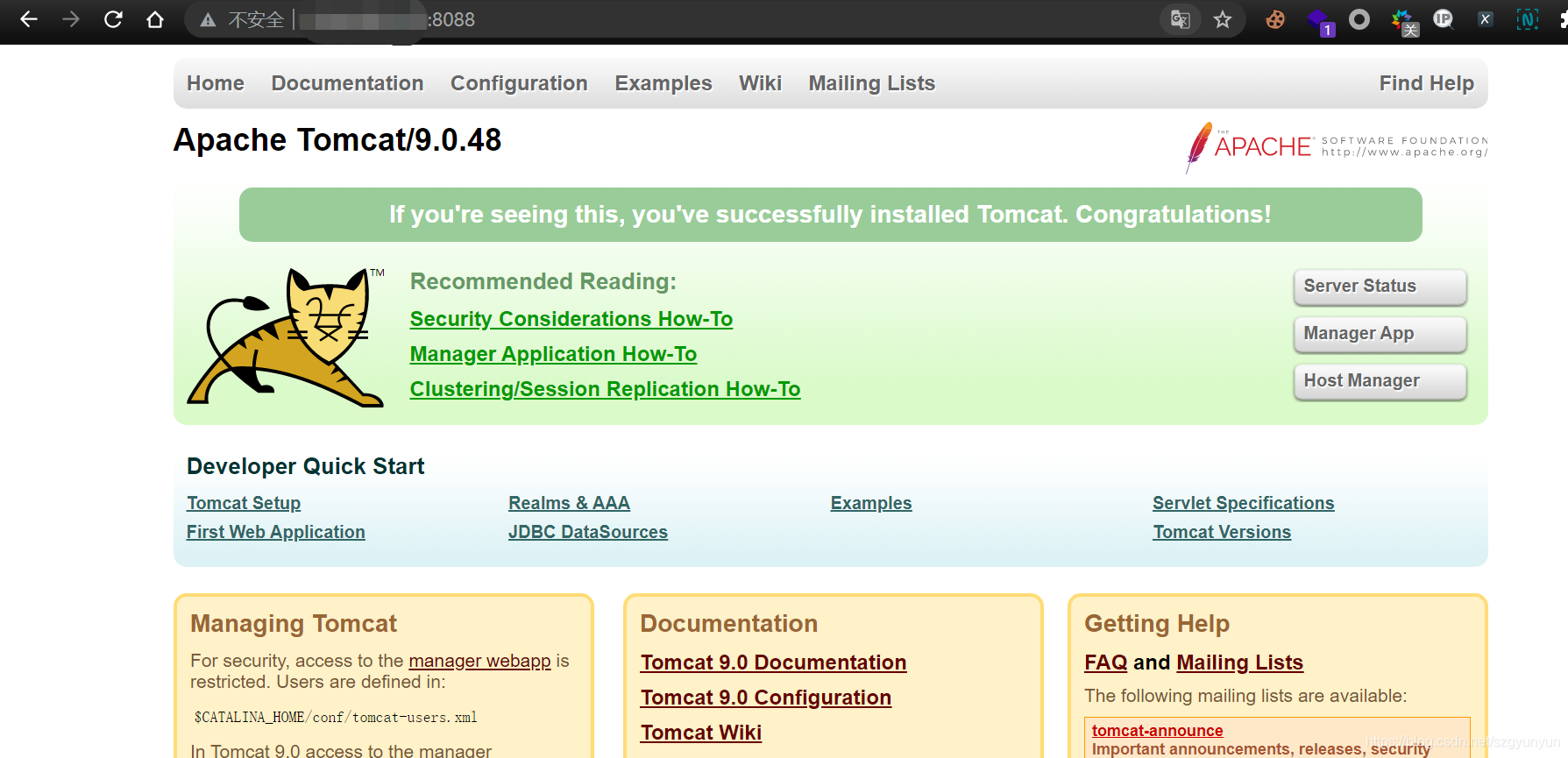Click the X extension icon
The height and width of the screenshot is (758, 1568).
(x=1486, y=19)
